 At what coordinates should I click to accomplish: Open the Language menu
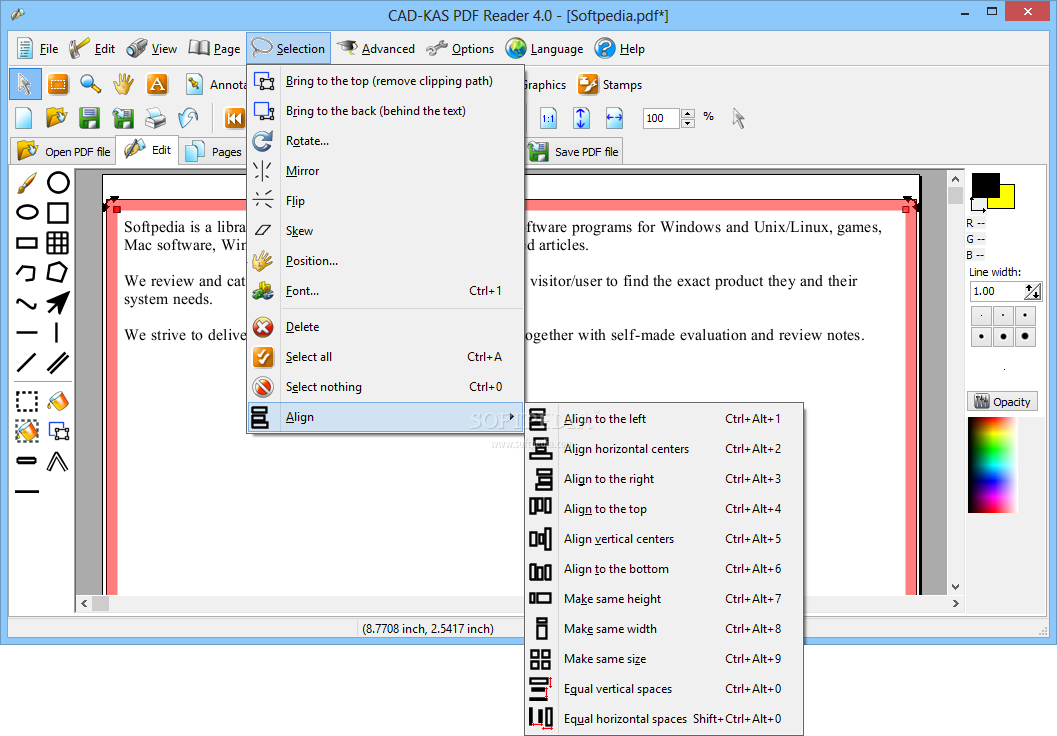pos(545,49)
